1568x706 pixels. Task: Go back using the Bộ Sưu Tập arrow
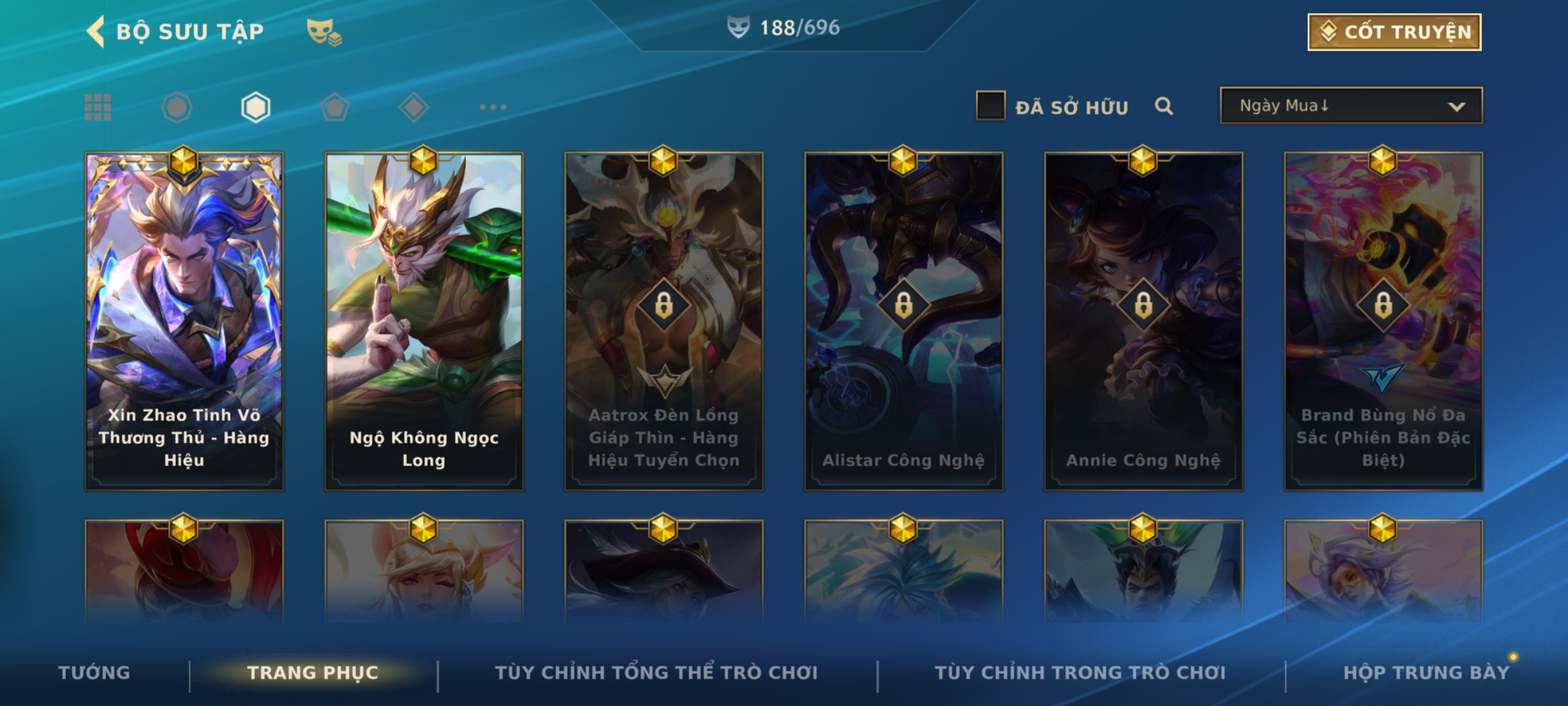click(x=96, y=31)
